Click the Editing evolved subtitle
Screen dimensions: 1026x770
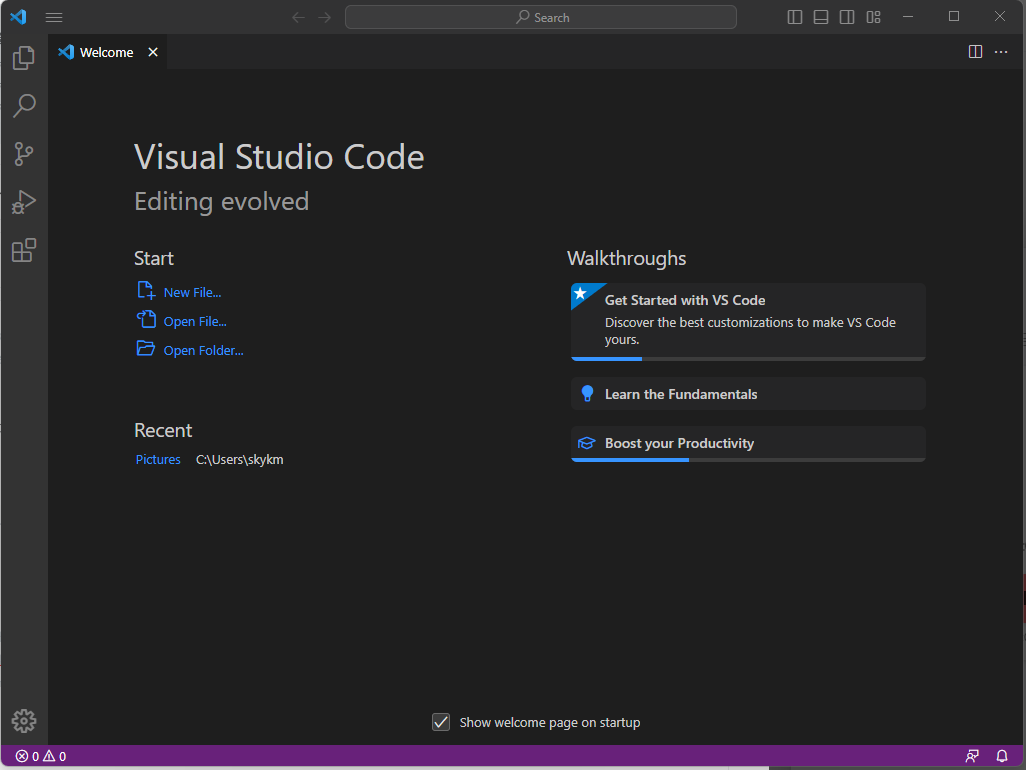tap(221, 201)
